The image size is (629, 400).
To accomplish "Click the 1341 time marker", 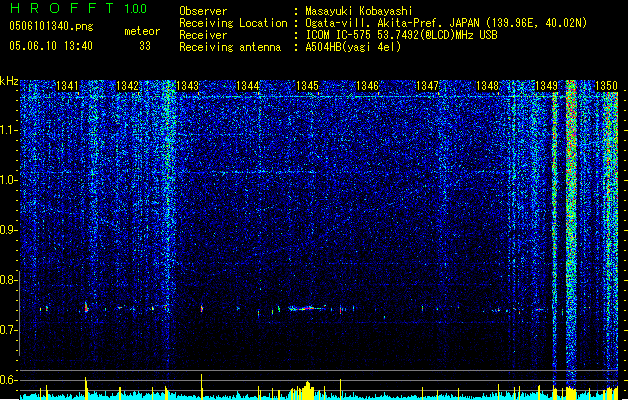I will pyautogui.click(x=67, y=86).
